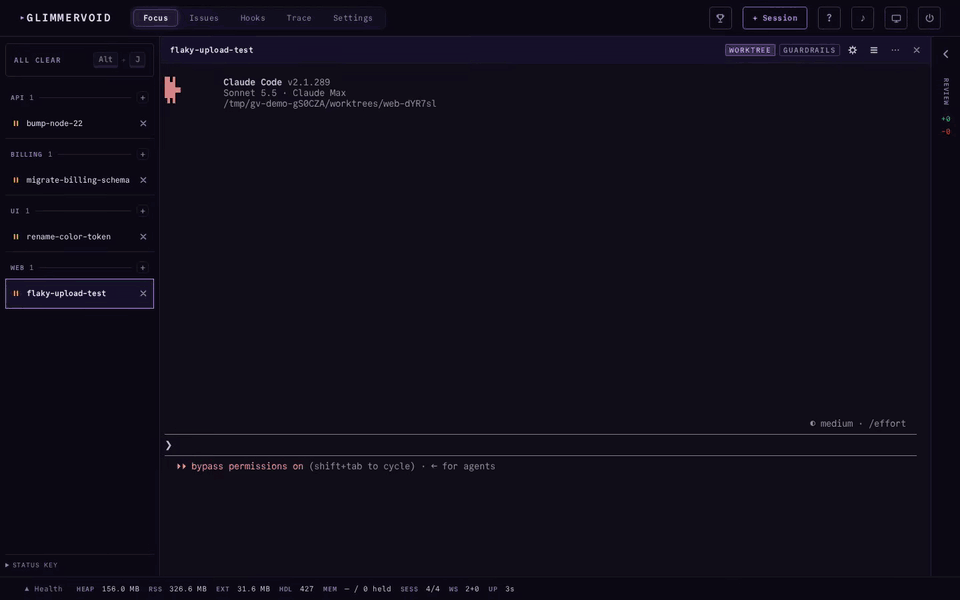Add session to UI group
Viewport: 960px width, 600px height.
pyautogui.click(x=143, y=211)
